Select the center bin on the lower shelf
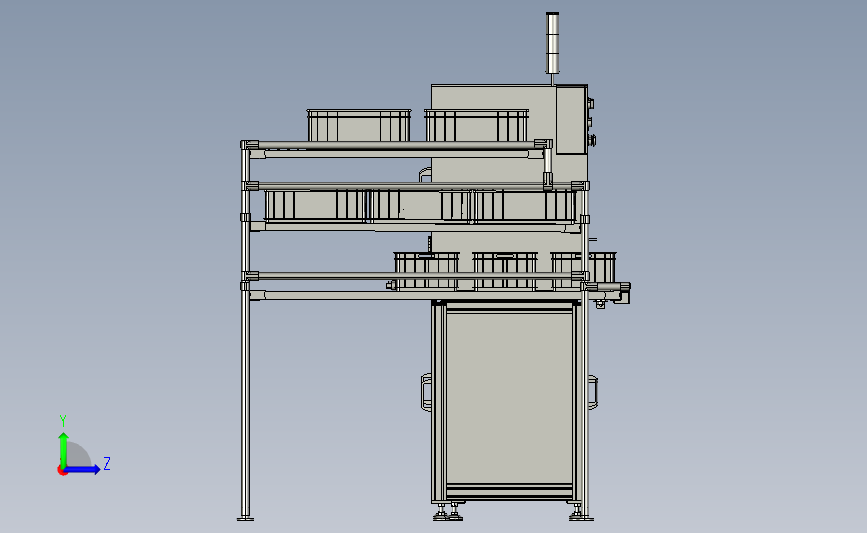Viewport: 867px width, 533px height. pos(504,271)
